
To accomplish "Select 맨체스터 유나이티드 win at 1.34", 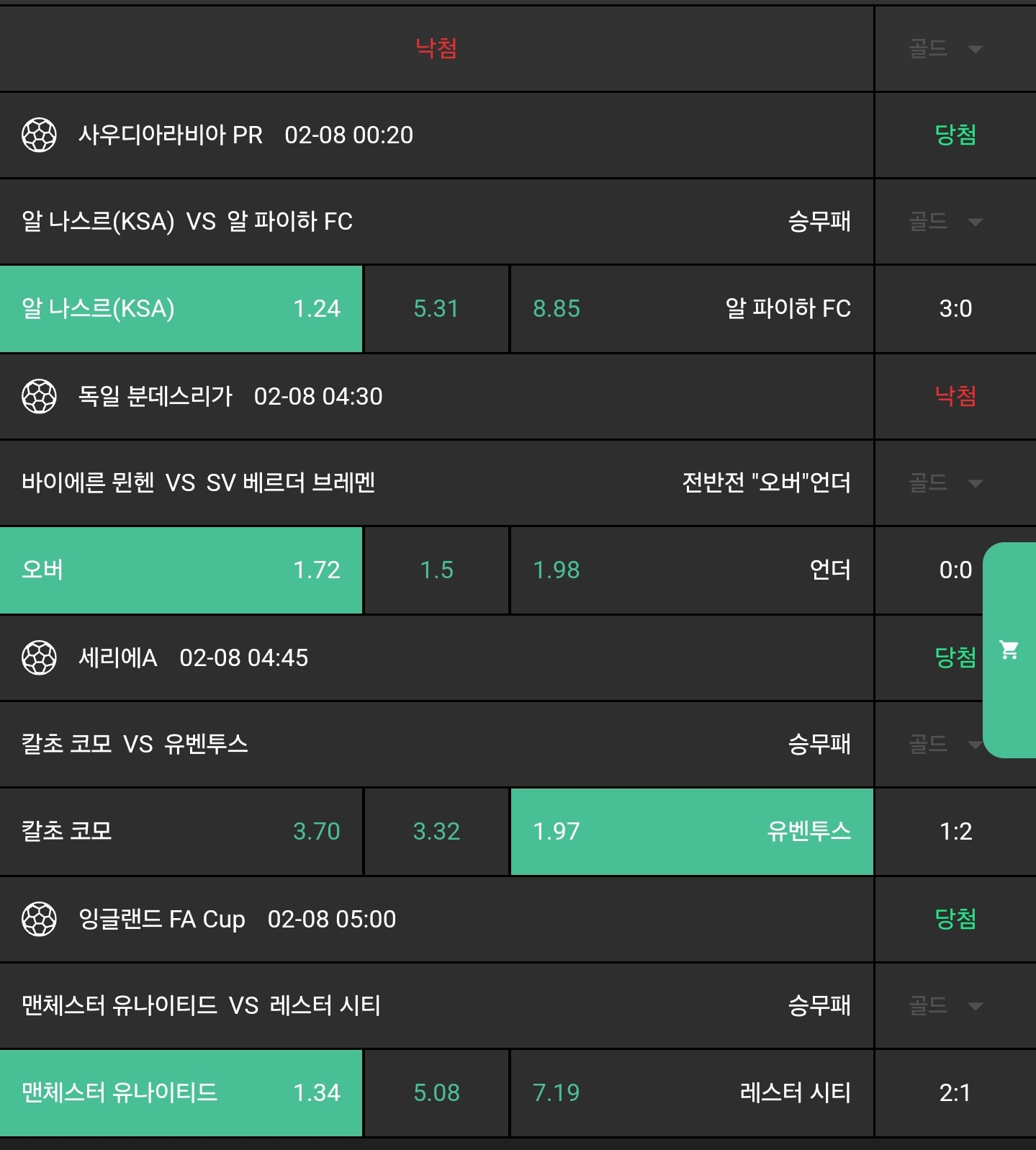I will pyautogui.click(x=181, y=1093).
